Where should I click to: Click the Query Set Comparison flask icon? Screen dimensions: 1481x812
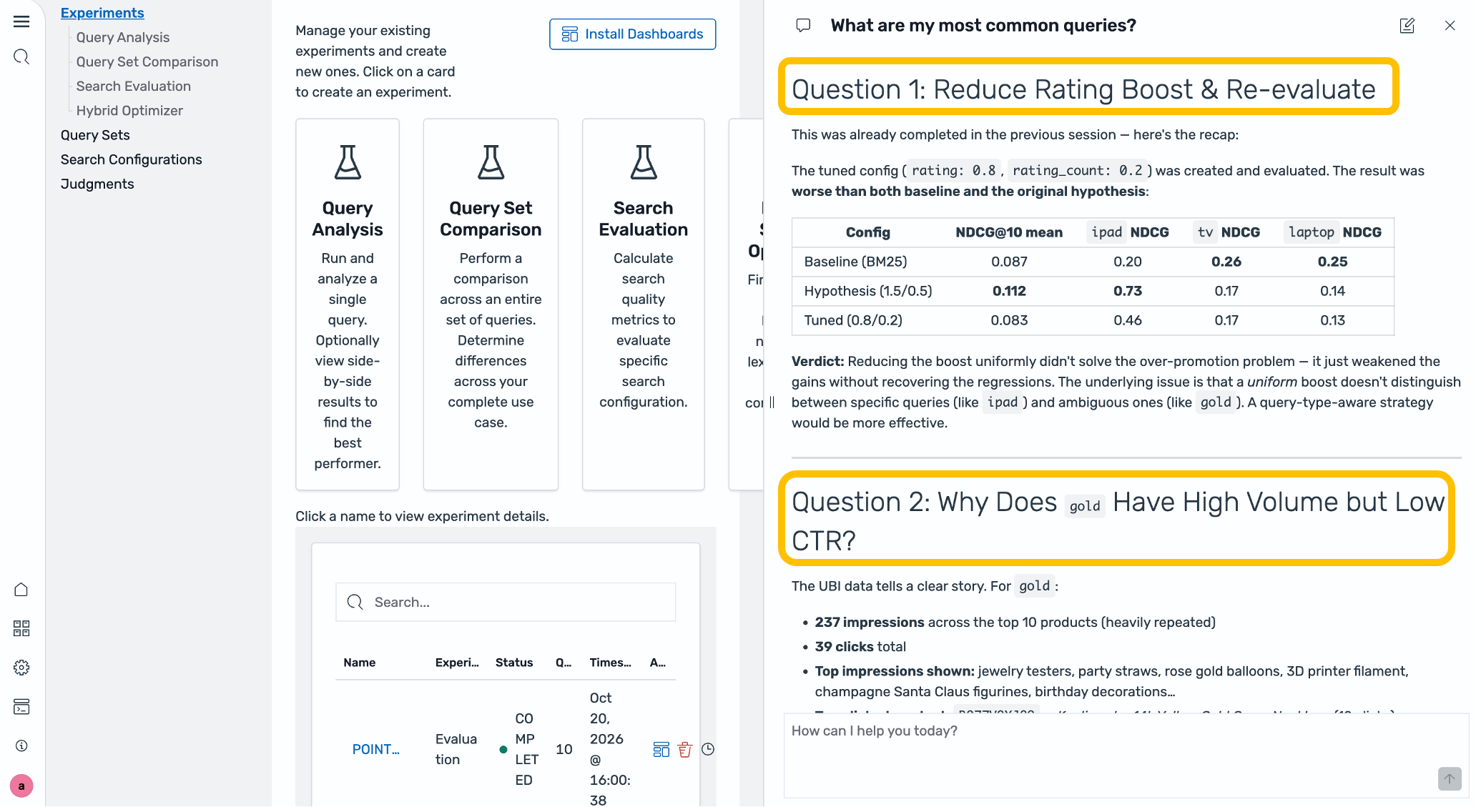pyautogui.click(x=491, y=162)
